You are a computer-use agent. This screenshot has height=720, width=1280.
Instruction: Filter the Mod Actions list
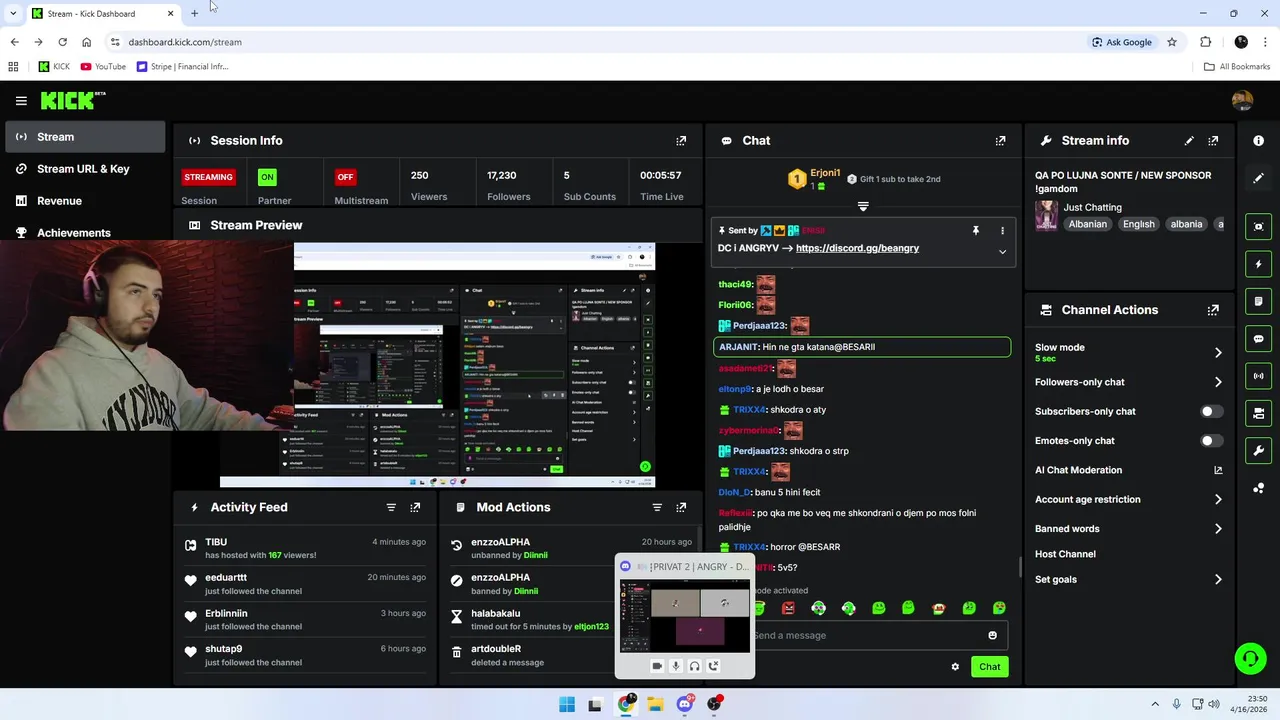[657, 507]
